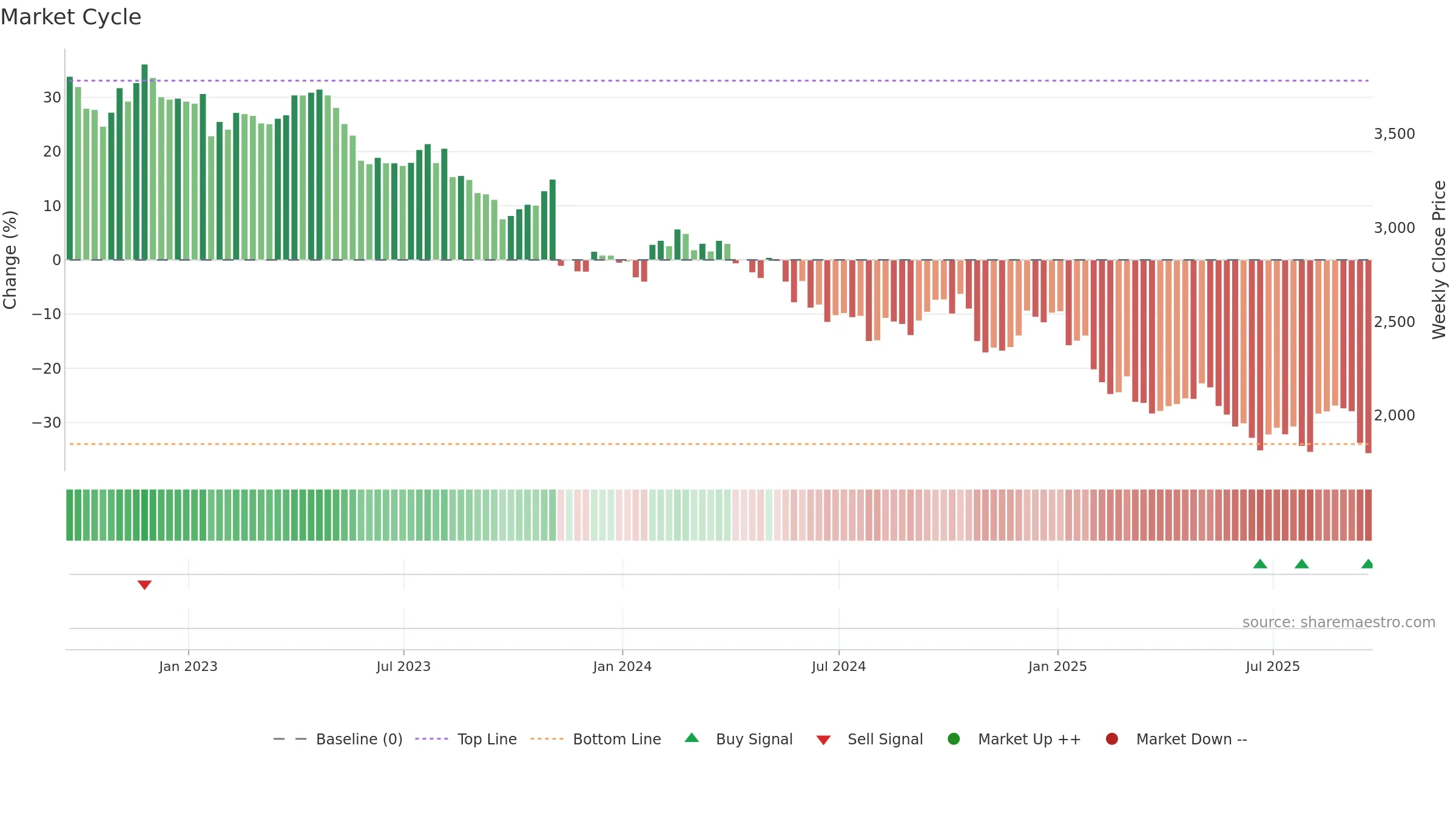Toggle the Market Up ++ legend entry
1456x819 pixels.
coord(1014,739)
